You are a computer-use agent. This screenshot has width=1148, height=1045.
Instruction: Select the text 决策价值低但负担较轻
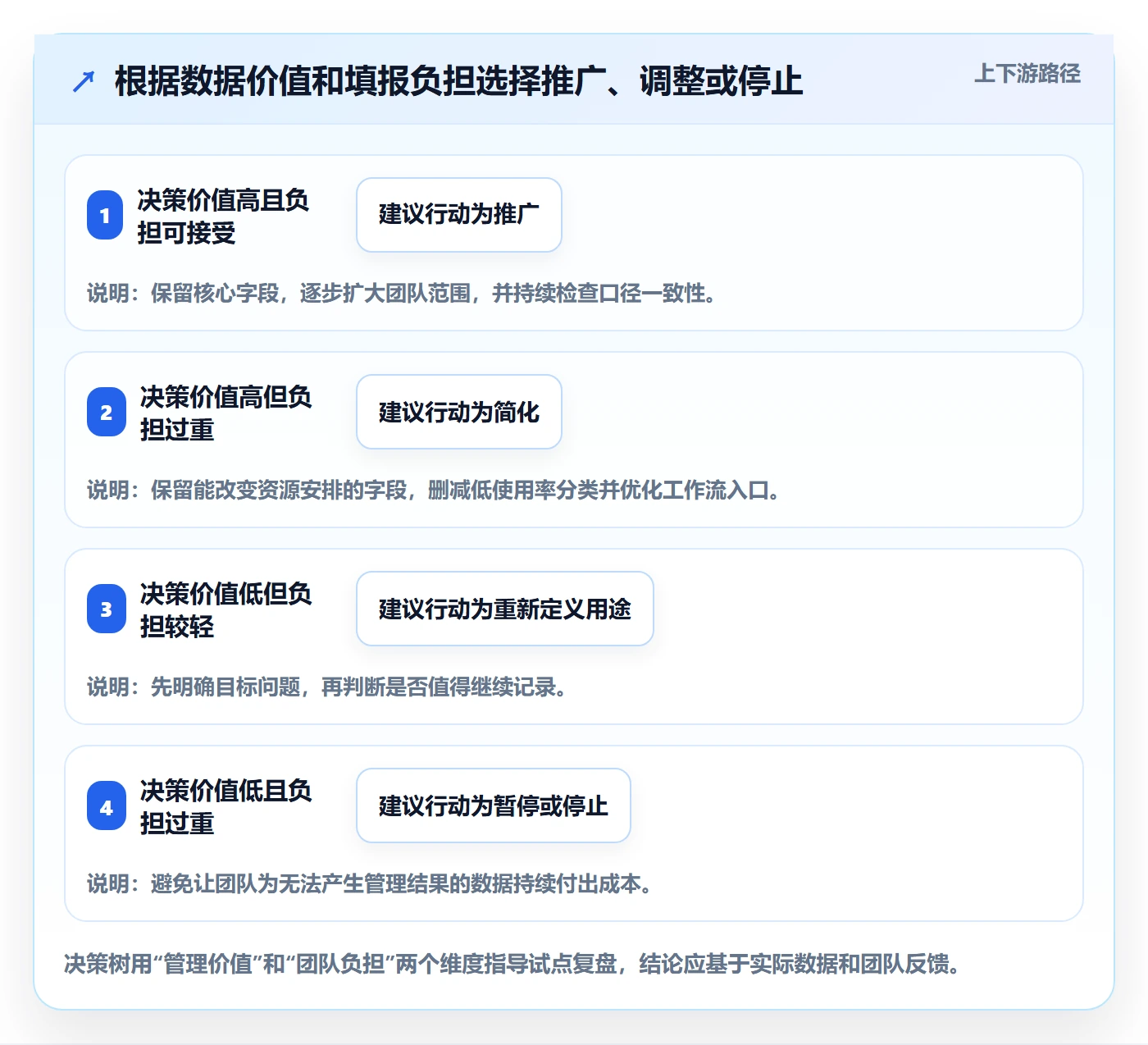[226, 610]
